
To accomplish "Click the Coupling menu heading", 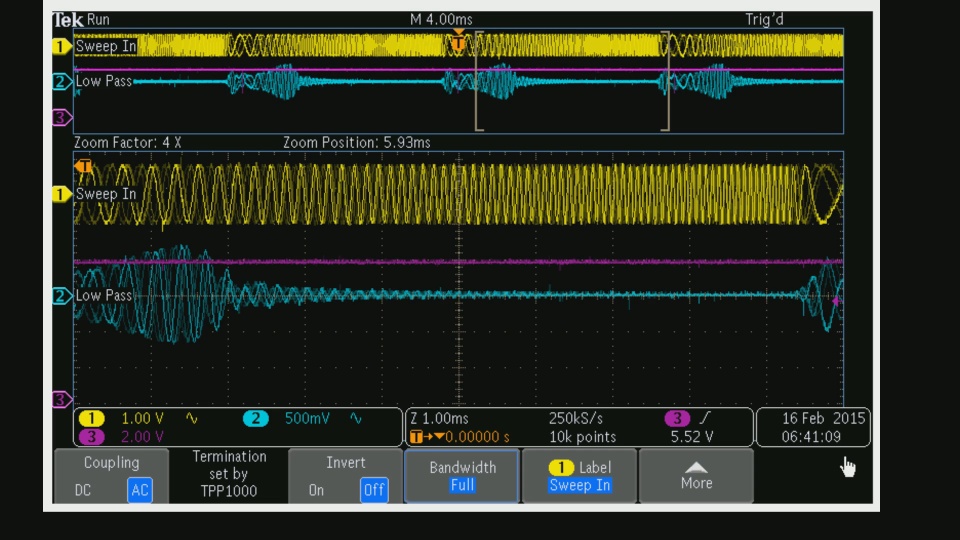I will click(x=111, y=463).
